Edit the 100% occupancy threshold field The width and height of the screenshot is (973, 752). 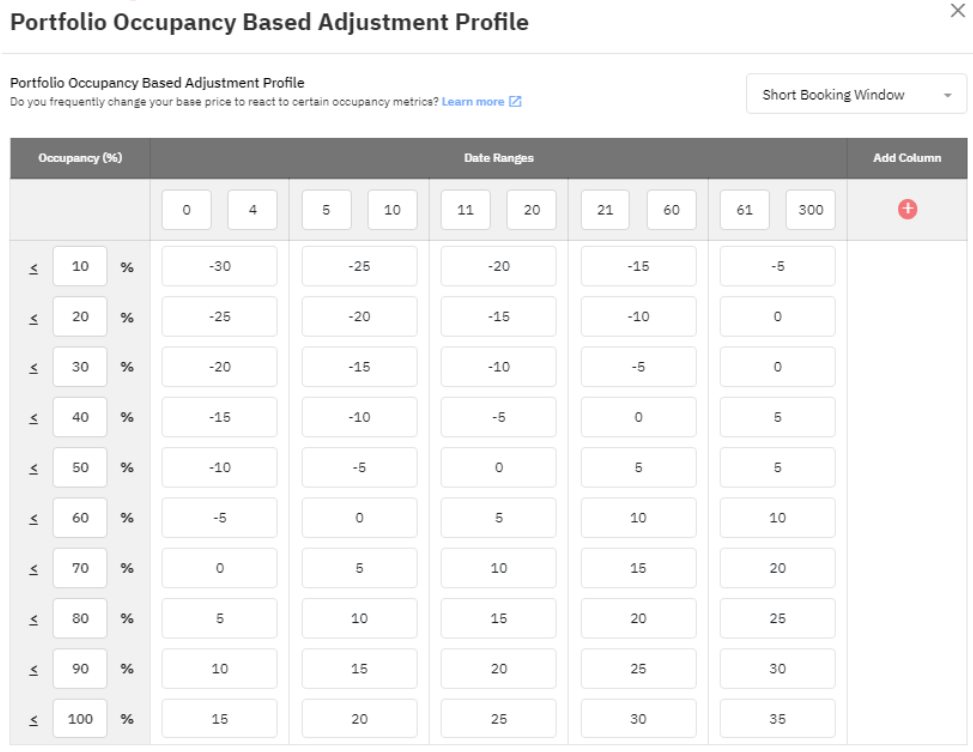(80, 719)
